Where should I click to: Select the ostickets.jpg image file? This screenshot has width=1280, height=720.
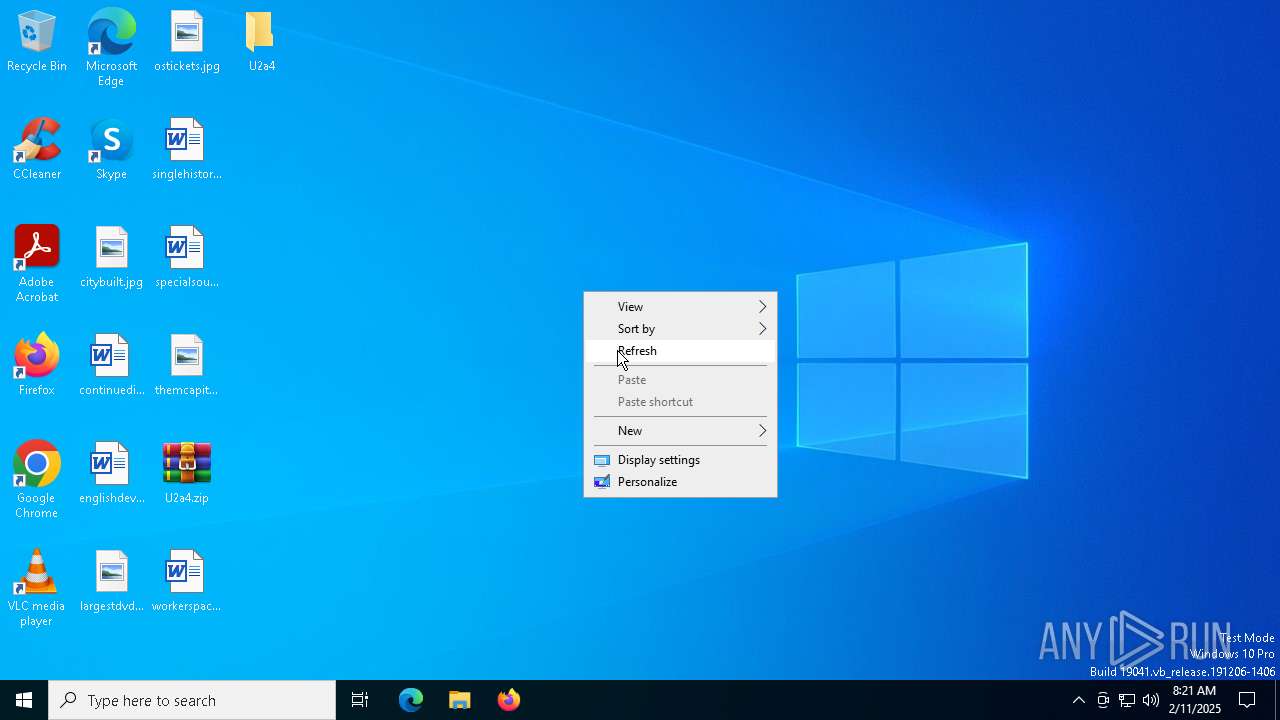[187, 42]
